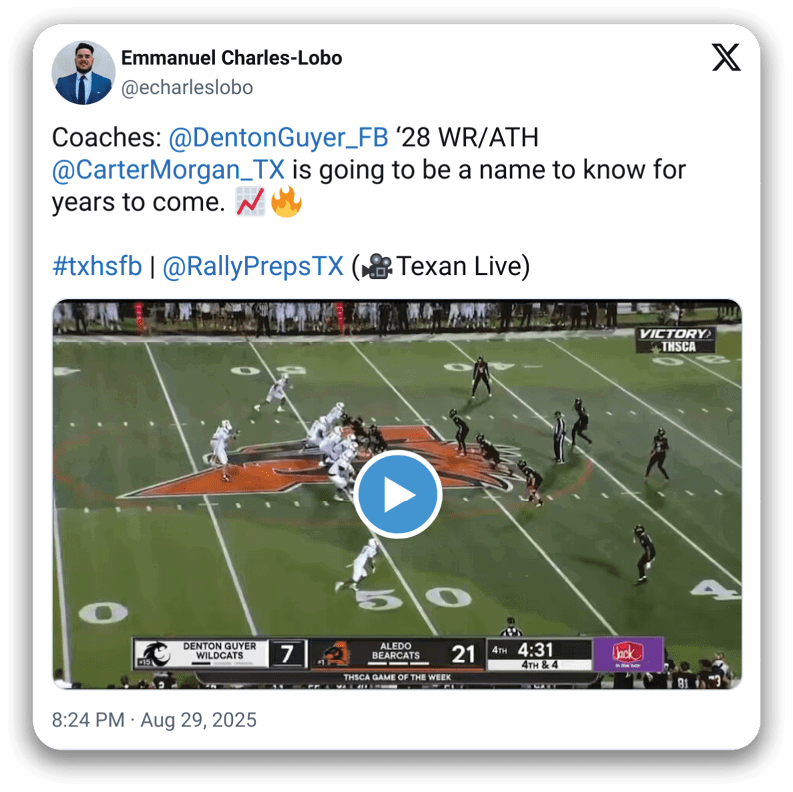The height and width of the screenshot is (792, 793).
Task: Open the @RallyPrepsTX mention
Action: click(x=253, y=266)
